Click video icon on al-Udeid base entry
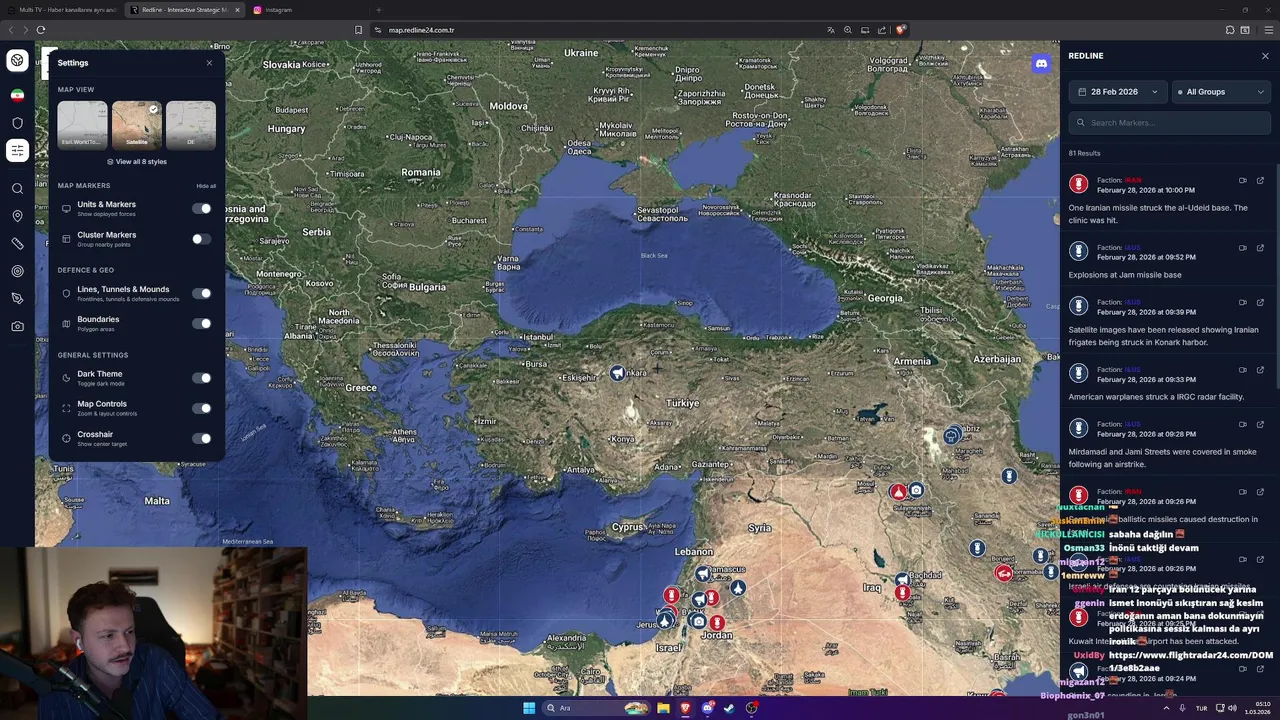 click(x=1243, y=181)
